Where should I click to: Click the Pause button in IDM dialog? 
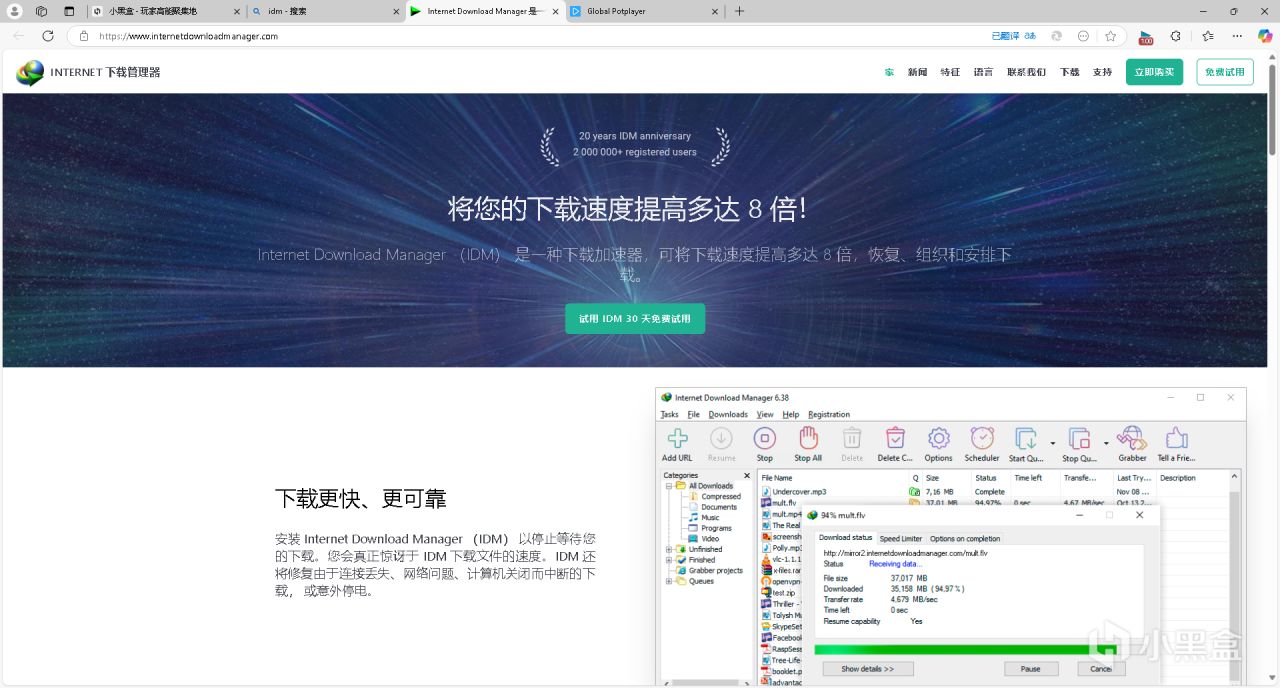pyautogui.click(x=1030, y=668)
